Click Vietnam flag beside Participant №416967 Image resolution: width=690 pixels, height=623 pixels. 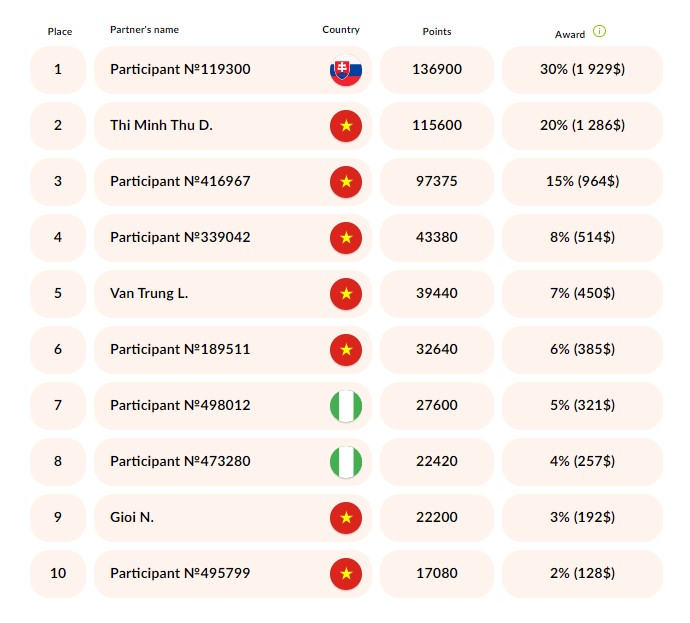coord(346,182)
